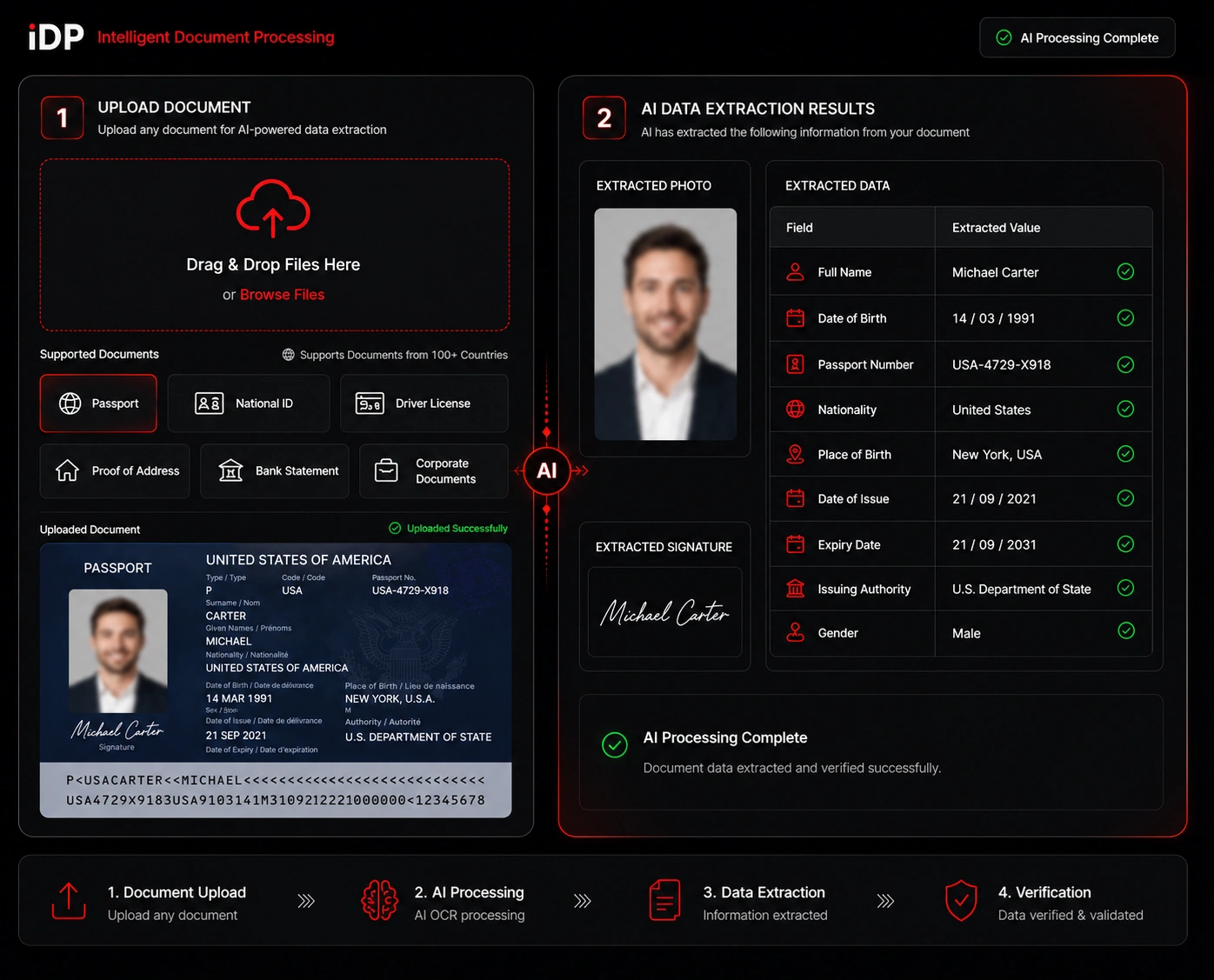Viewport: 1214px width, 980px height.
Task: Click the Passport Number document icon
Action: pos(795,364)
